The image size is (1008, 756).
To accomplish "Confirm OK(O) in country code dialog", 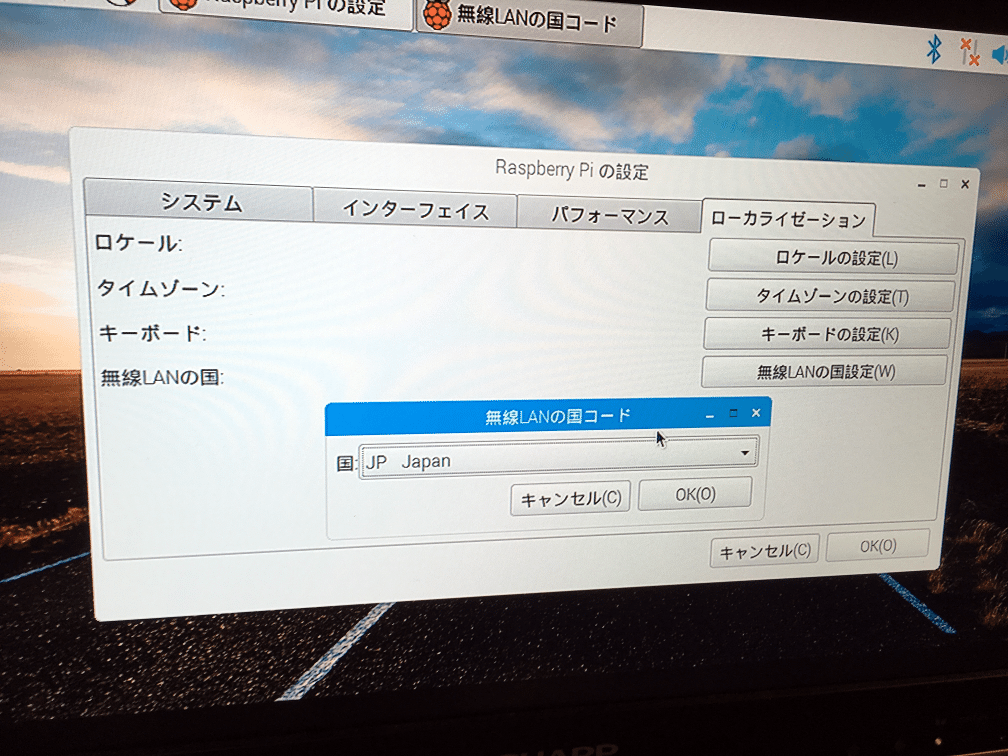I will 696,494.
